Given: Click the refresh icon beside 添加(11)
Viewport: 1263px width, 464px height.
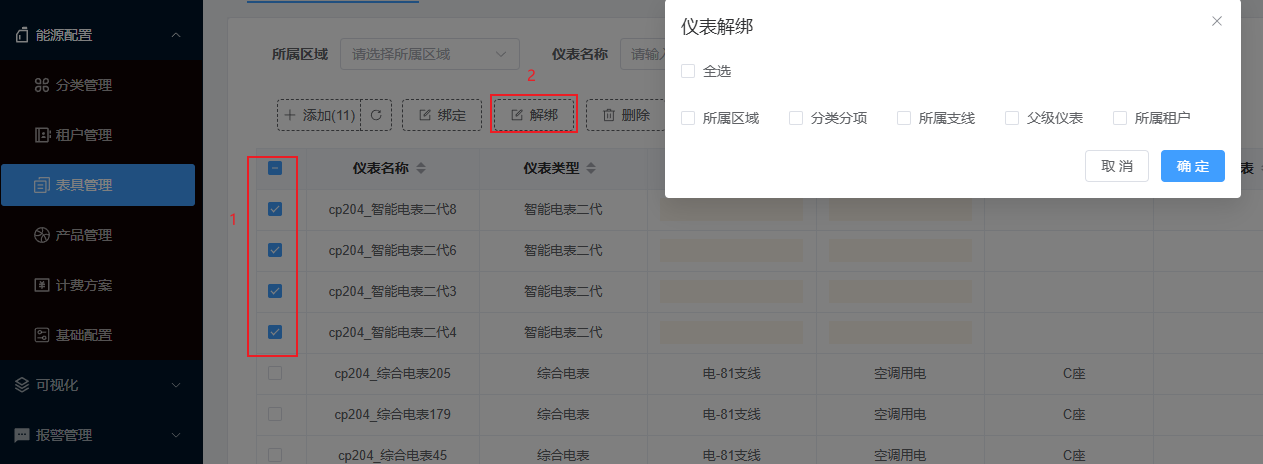Looking at the screenshot, I should (376, 115).
